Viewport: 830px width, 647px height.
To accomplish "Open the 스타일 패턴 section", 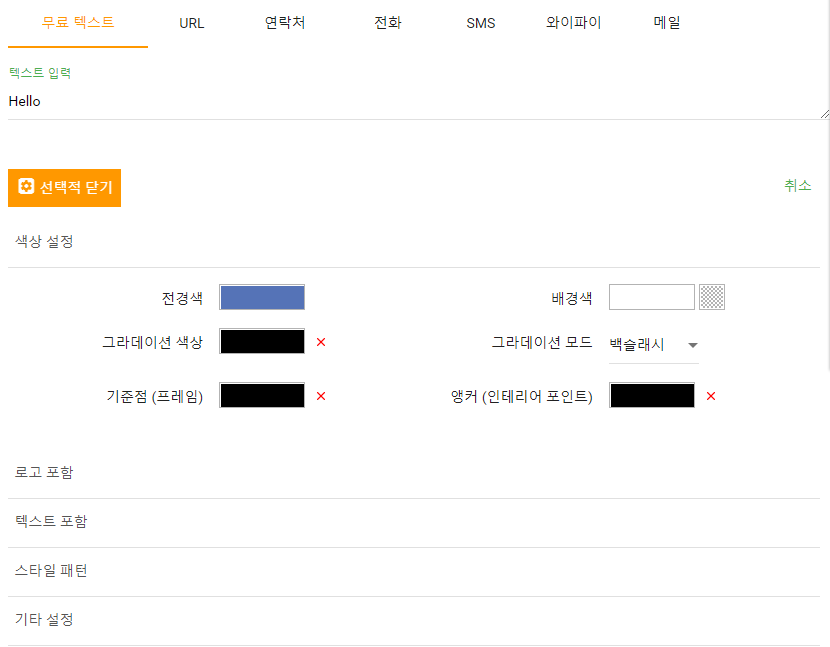I will point(48,570).
